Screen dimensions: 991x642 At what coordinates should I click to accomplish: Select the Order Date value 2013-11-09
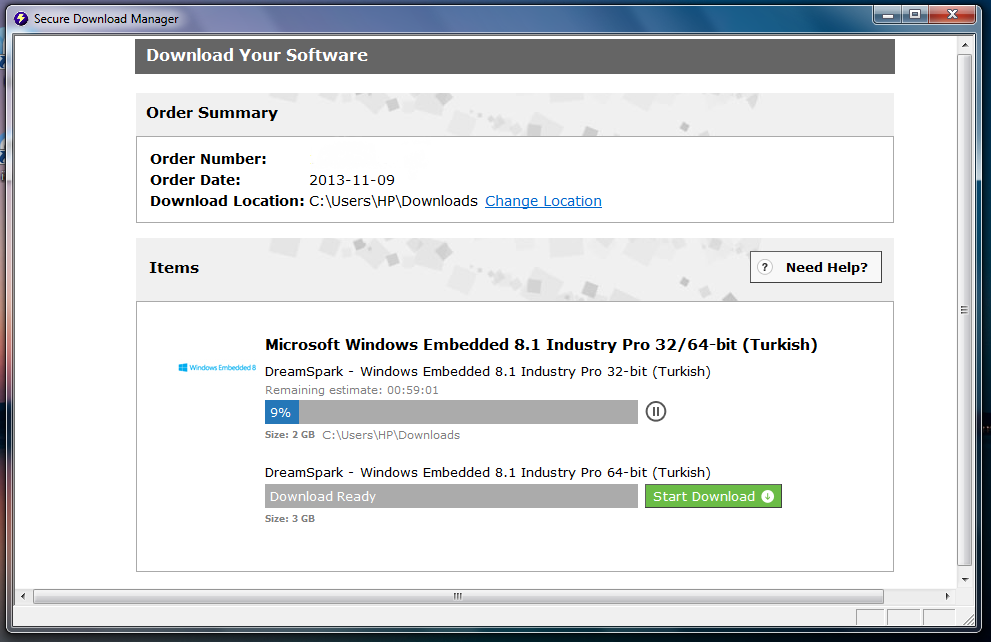click(x=351, y=180)
